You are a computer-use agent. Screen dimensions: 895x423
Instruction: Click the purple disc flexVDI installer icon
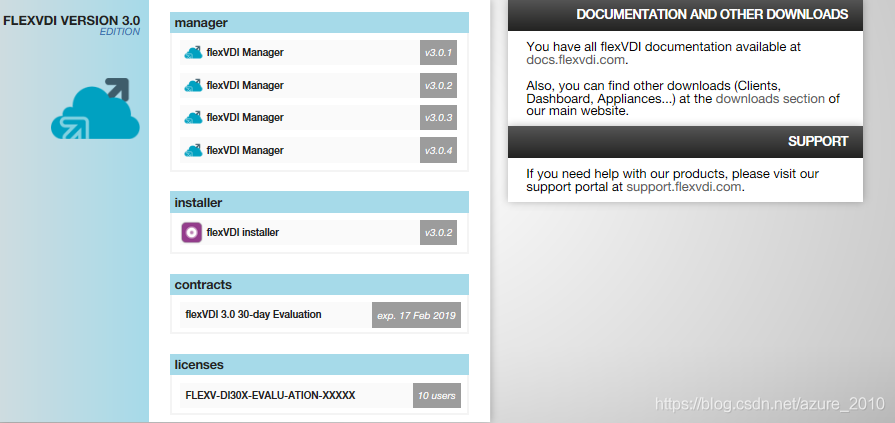[x=192, y=232]
